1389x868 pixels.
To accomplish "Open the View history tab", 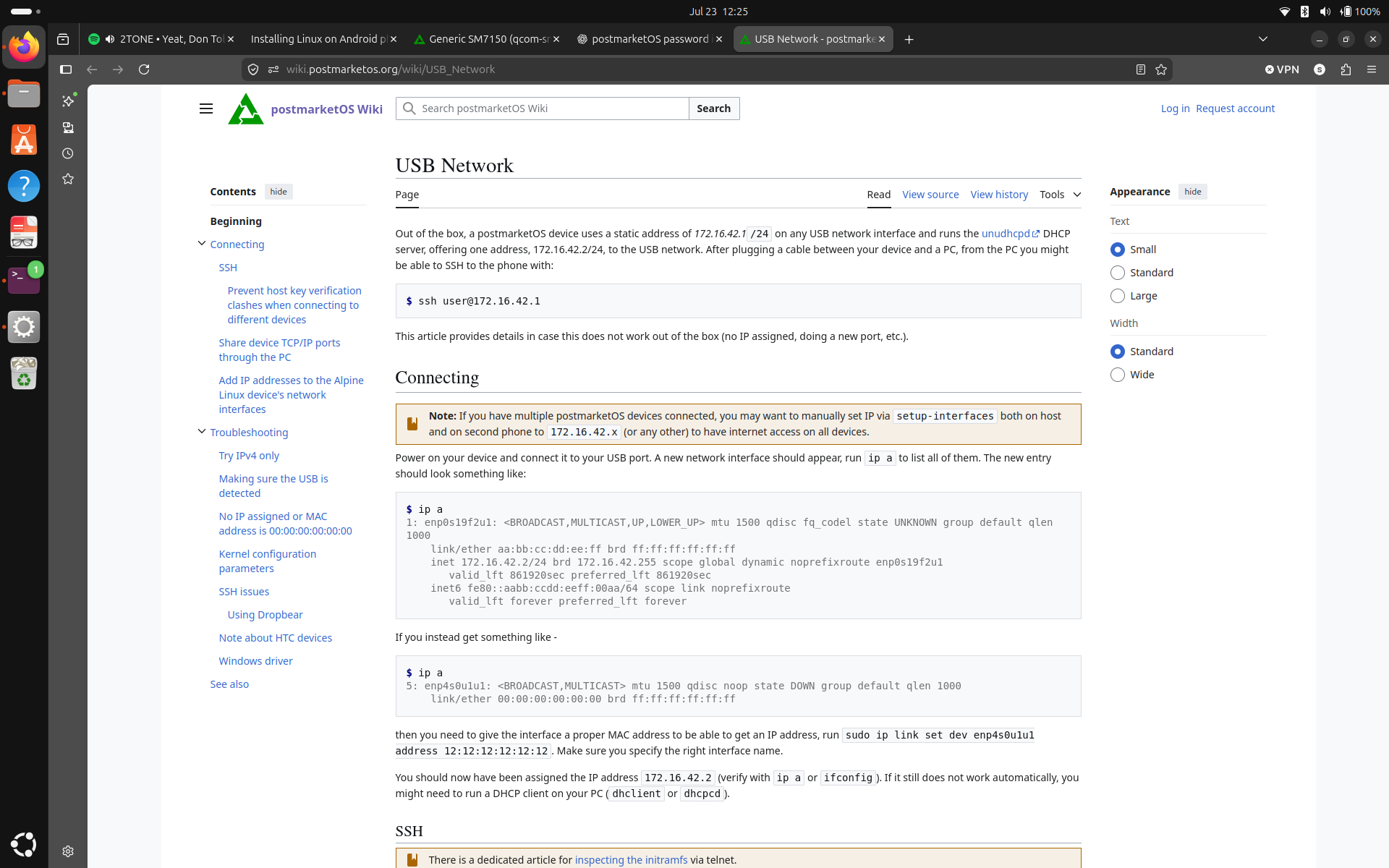I will [x=999, y=195].
